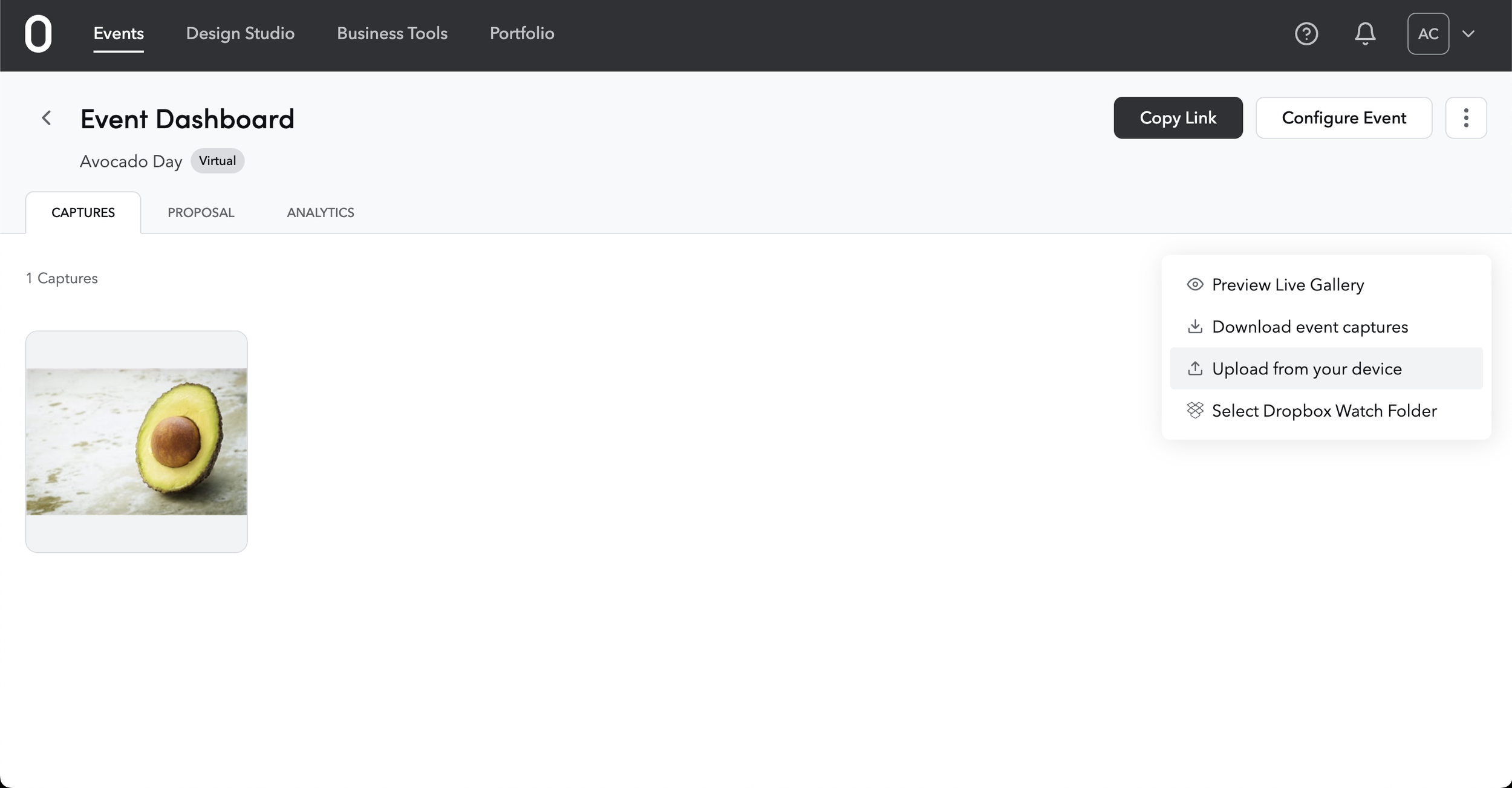Switch to the Proposal tab

201,212
